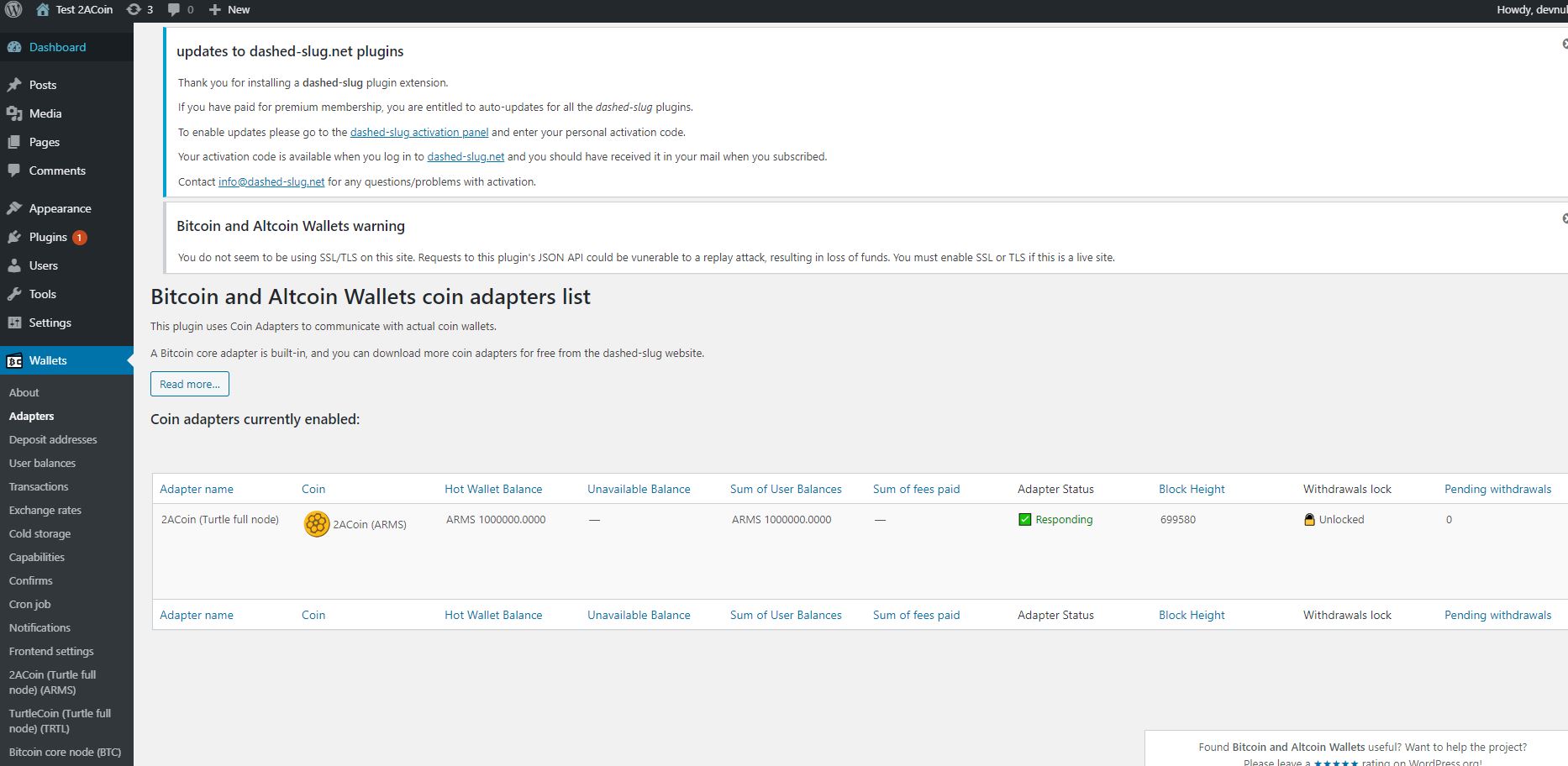Click the Wallets BC icon

pyautogui.click(x=14, y=361)
